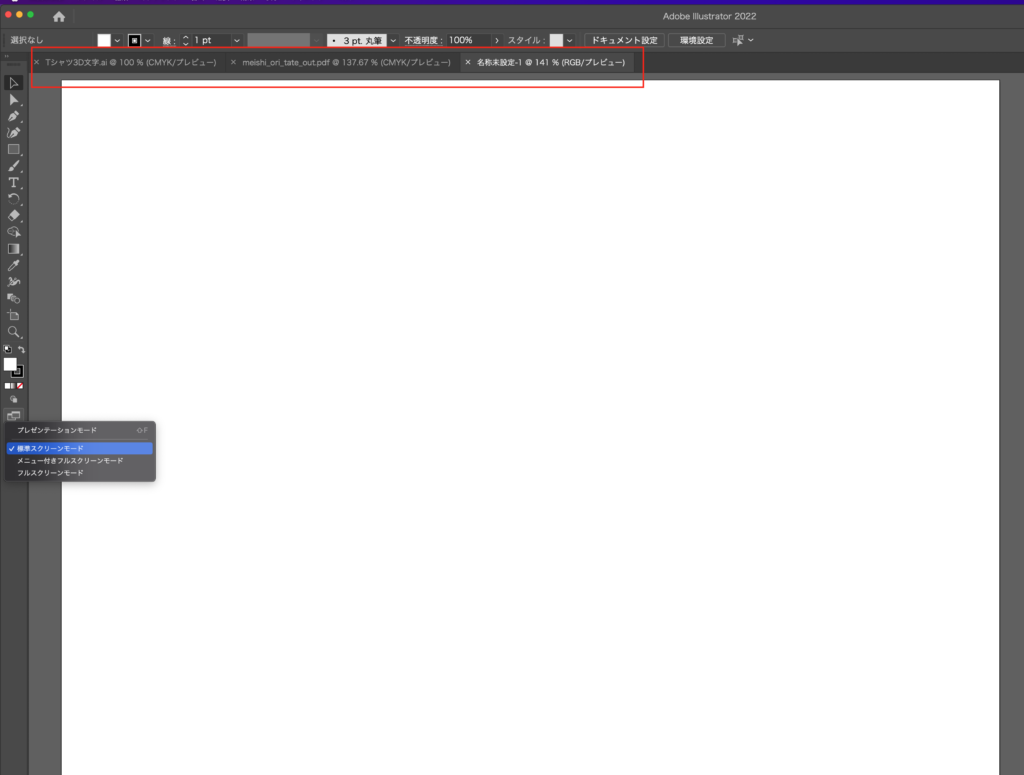Select the Eyedropper tool
Image resolution: width=1024 pixels, height=775 pixels.
(14, 265)
